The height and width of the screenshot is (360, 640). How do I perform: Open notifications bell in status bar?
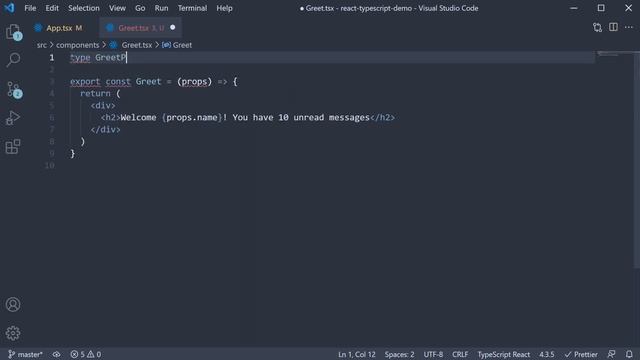(x=629, y=354)
